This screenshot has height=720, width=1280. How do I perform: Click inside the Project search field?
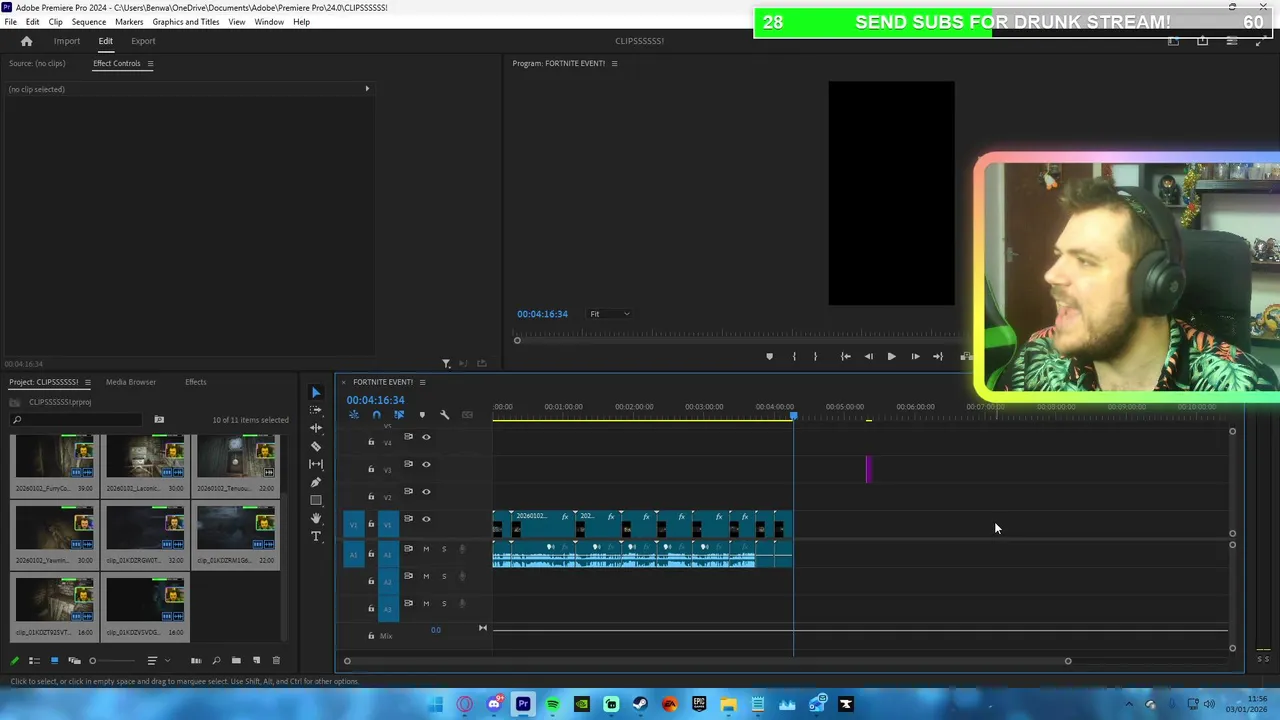tap(76, 420)
